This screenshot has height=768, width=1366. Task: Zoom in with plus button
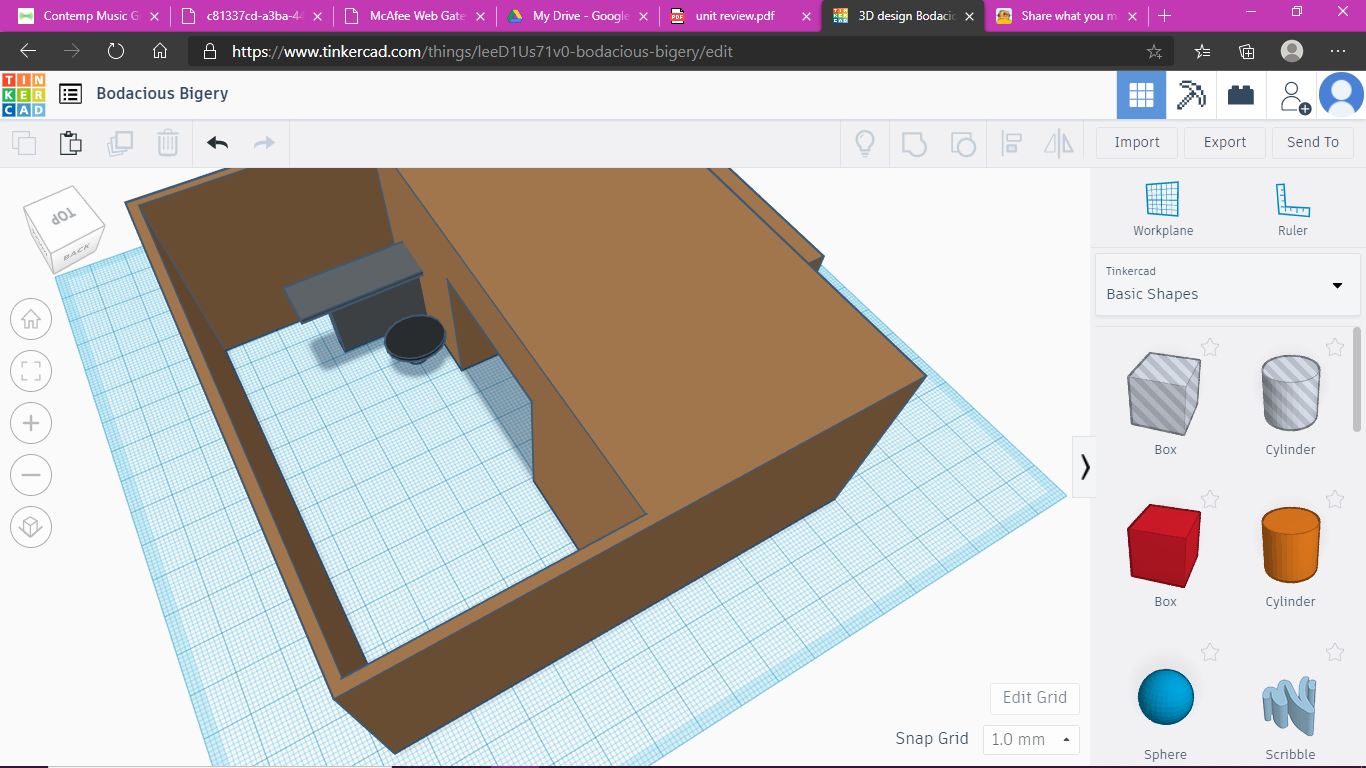point(31,423)
